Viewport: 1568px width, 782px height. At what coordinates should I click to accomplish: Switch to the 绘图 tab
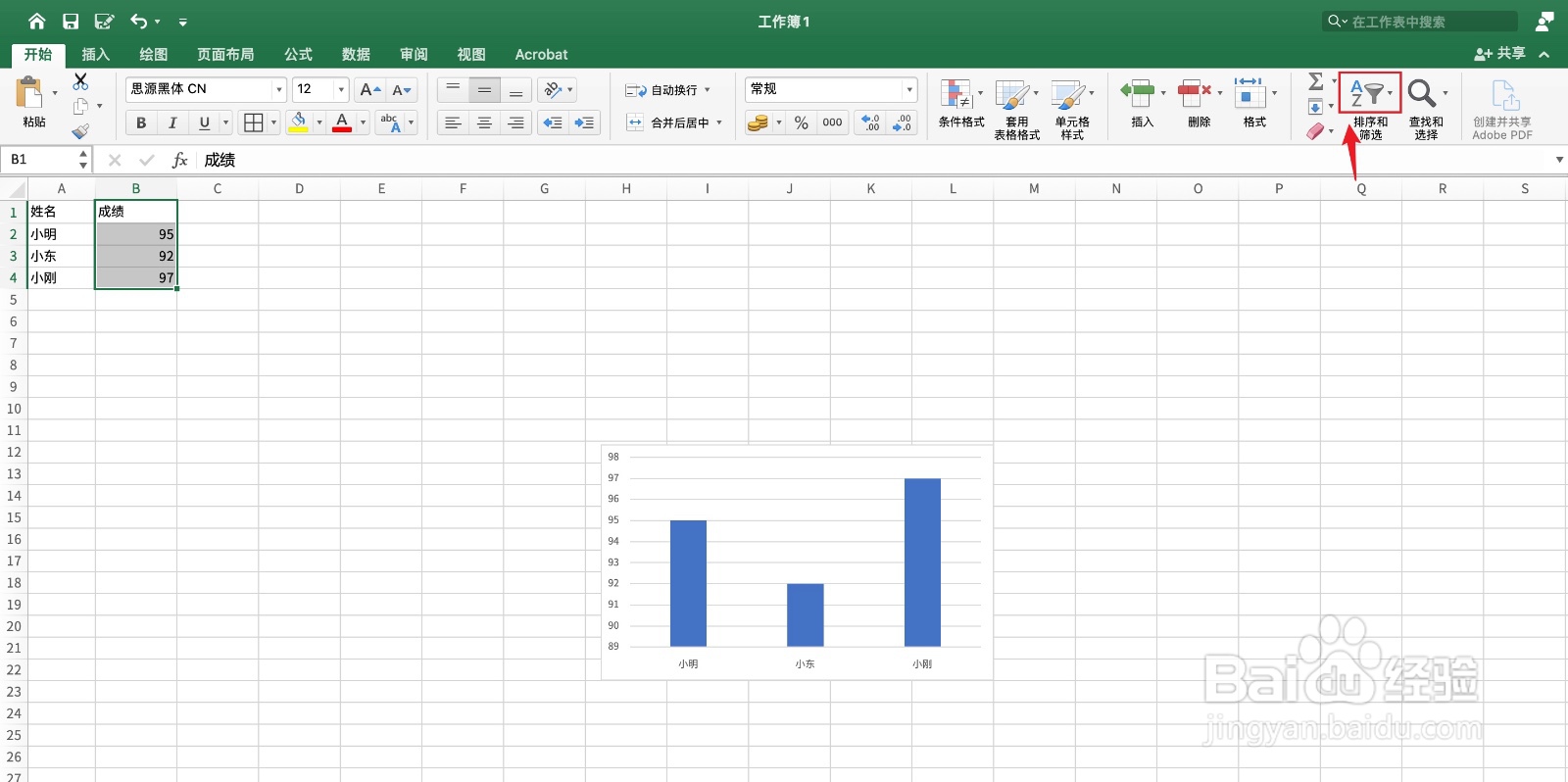click(153, 54)
